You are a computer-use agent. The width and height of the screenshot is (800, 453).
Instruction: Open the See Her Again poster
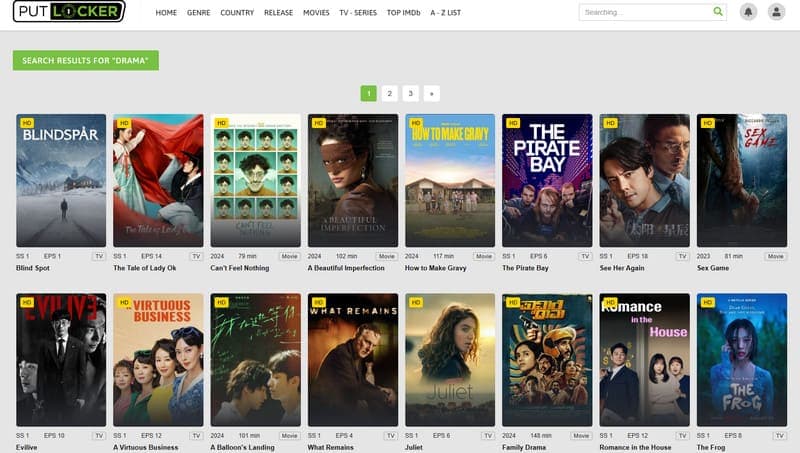tap(644, 181)
